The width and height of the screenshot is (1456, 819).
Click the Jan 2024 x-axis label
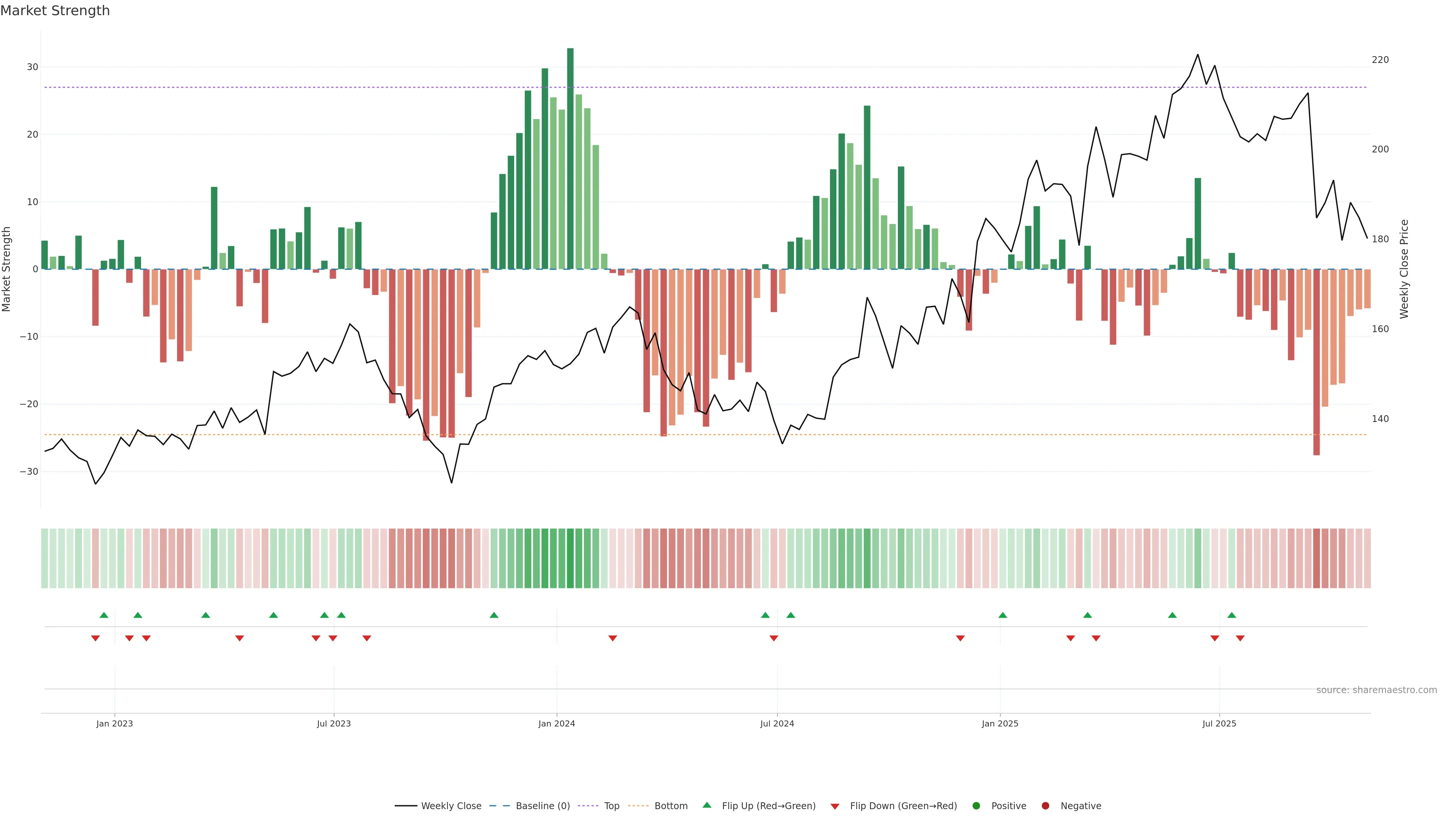coord(556,723)
